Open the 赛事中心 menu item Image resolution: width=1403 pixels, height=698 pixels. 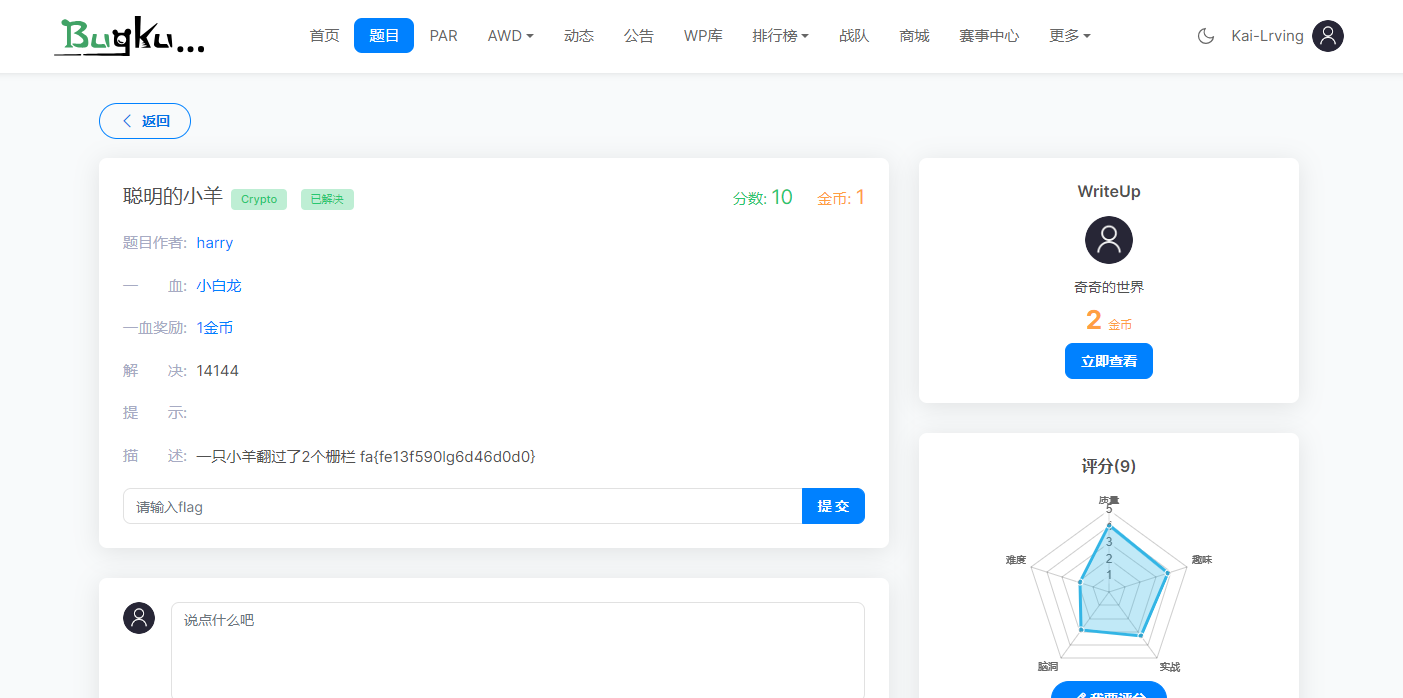(x=988, y=35)
